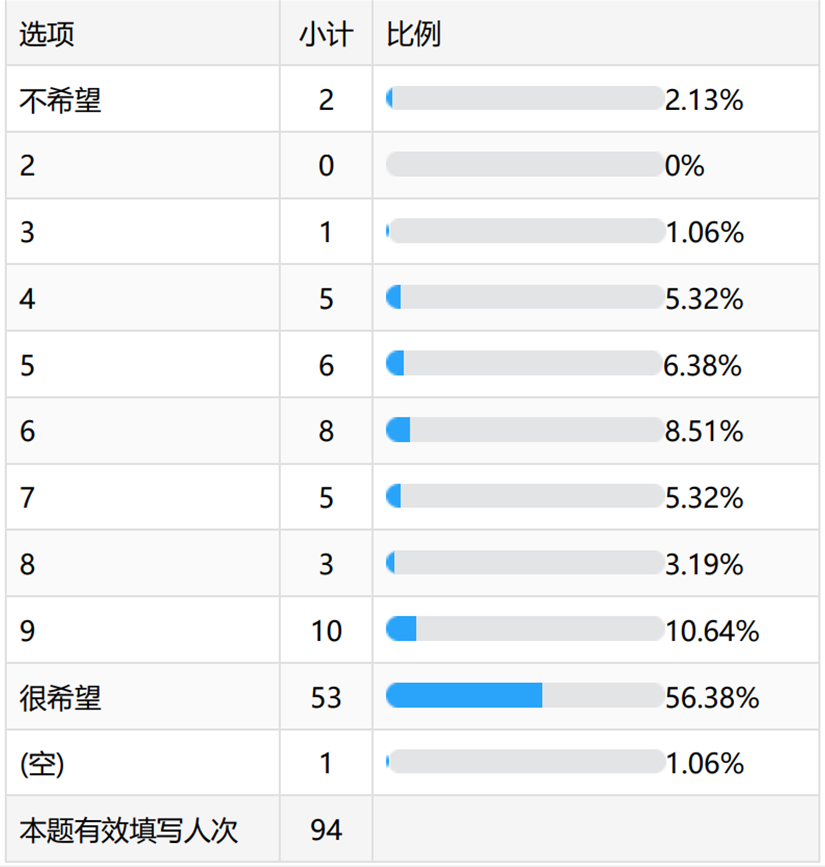The width and height of the screenshot is (825, 867).
Task: Click the 2.13% percentage value
Action: coord(704,100)
